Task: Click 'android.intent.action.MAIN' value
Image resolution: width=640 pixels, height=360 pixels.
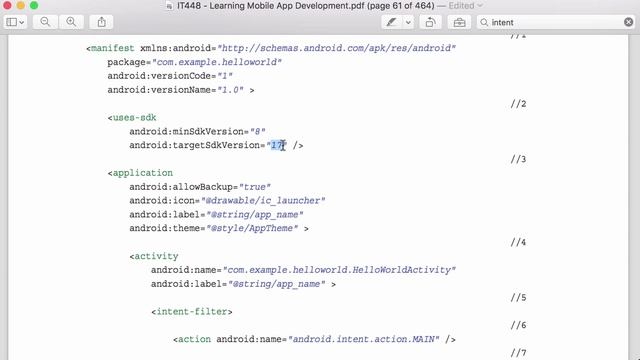Action: click(364, 339)
